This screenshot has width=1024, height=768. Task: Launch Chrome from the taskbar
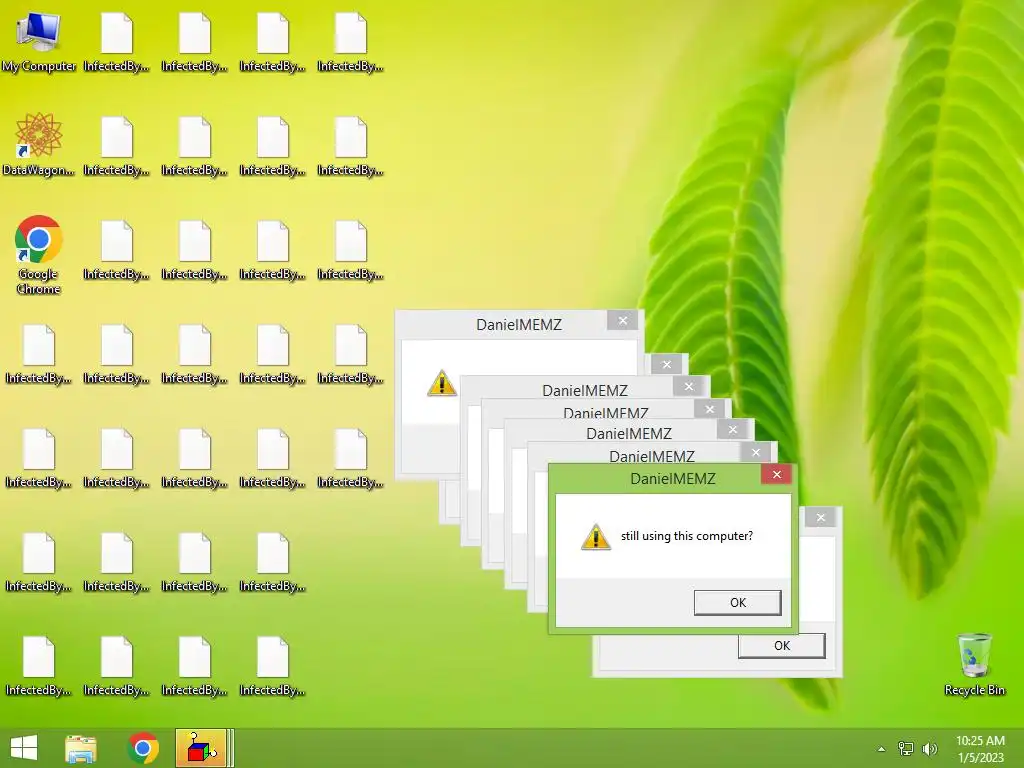click(x=143, y=748)
